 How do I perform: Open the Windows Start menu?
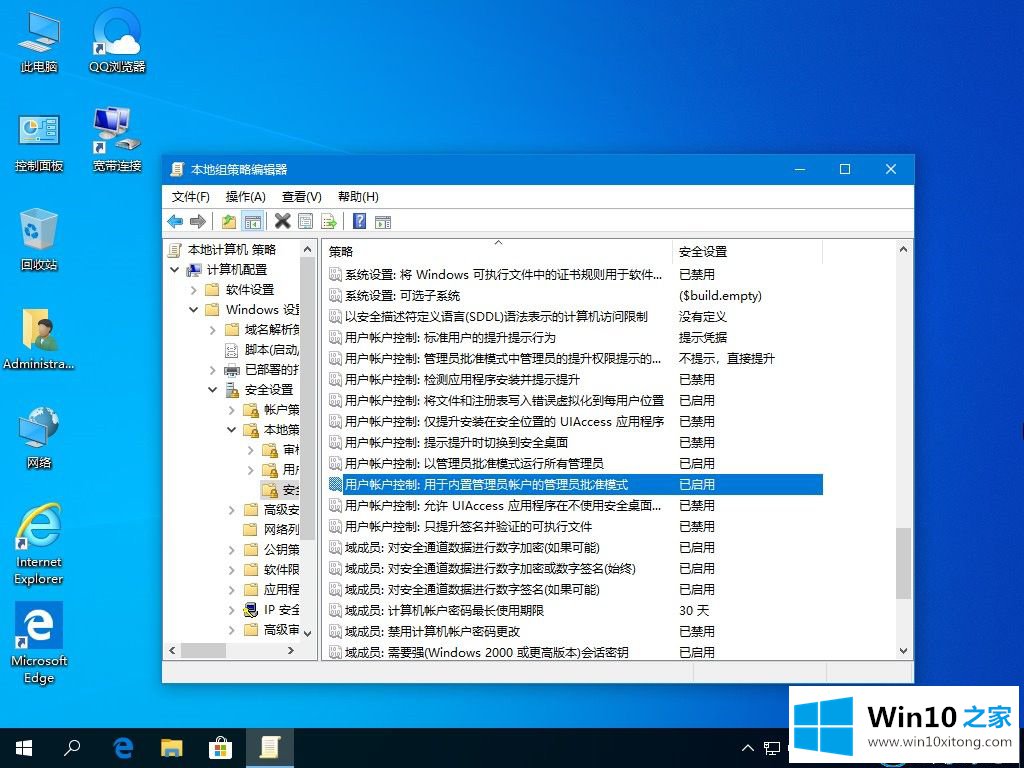click(24, 748)
